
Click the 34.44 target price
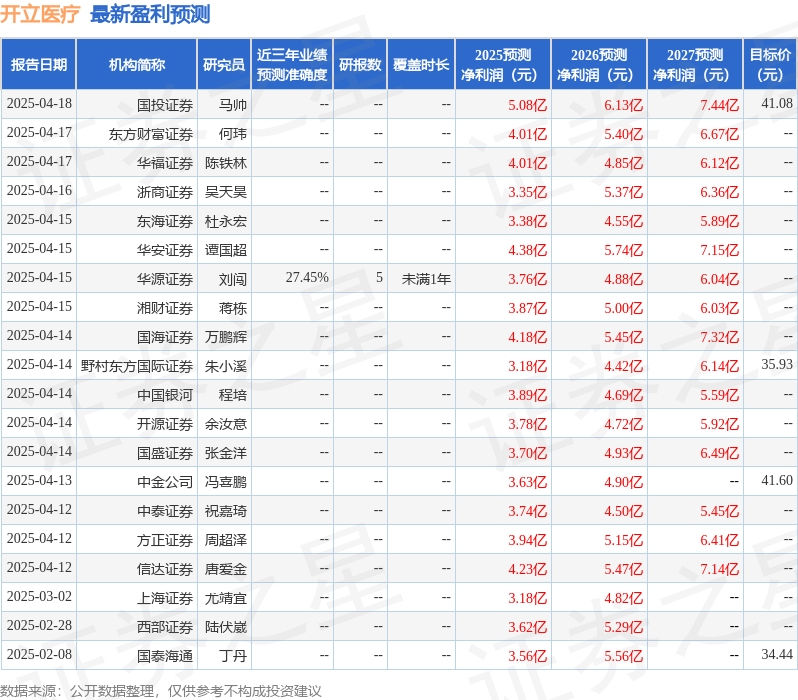pos(777,655)
